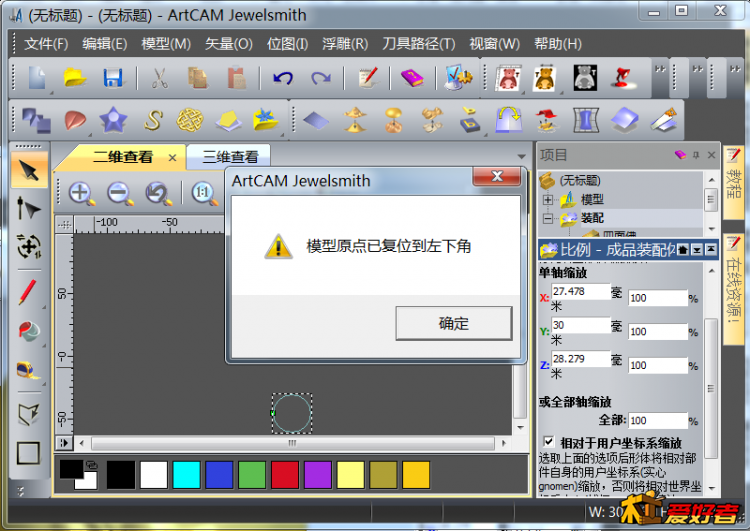
Task: Click the blue arch rotate icon
Action: (508, 120)
